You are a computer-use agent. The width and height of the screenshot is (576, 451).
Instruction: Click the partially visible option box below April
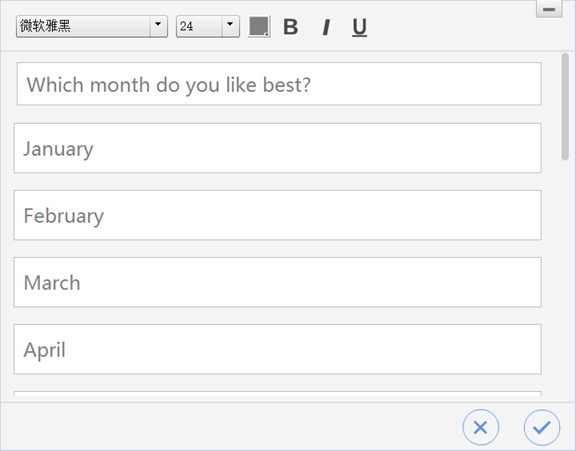tap(278, 394)
